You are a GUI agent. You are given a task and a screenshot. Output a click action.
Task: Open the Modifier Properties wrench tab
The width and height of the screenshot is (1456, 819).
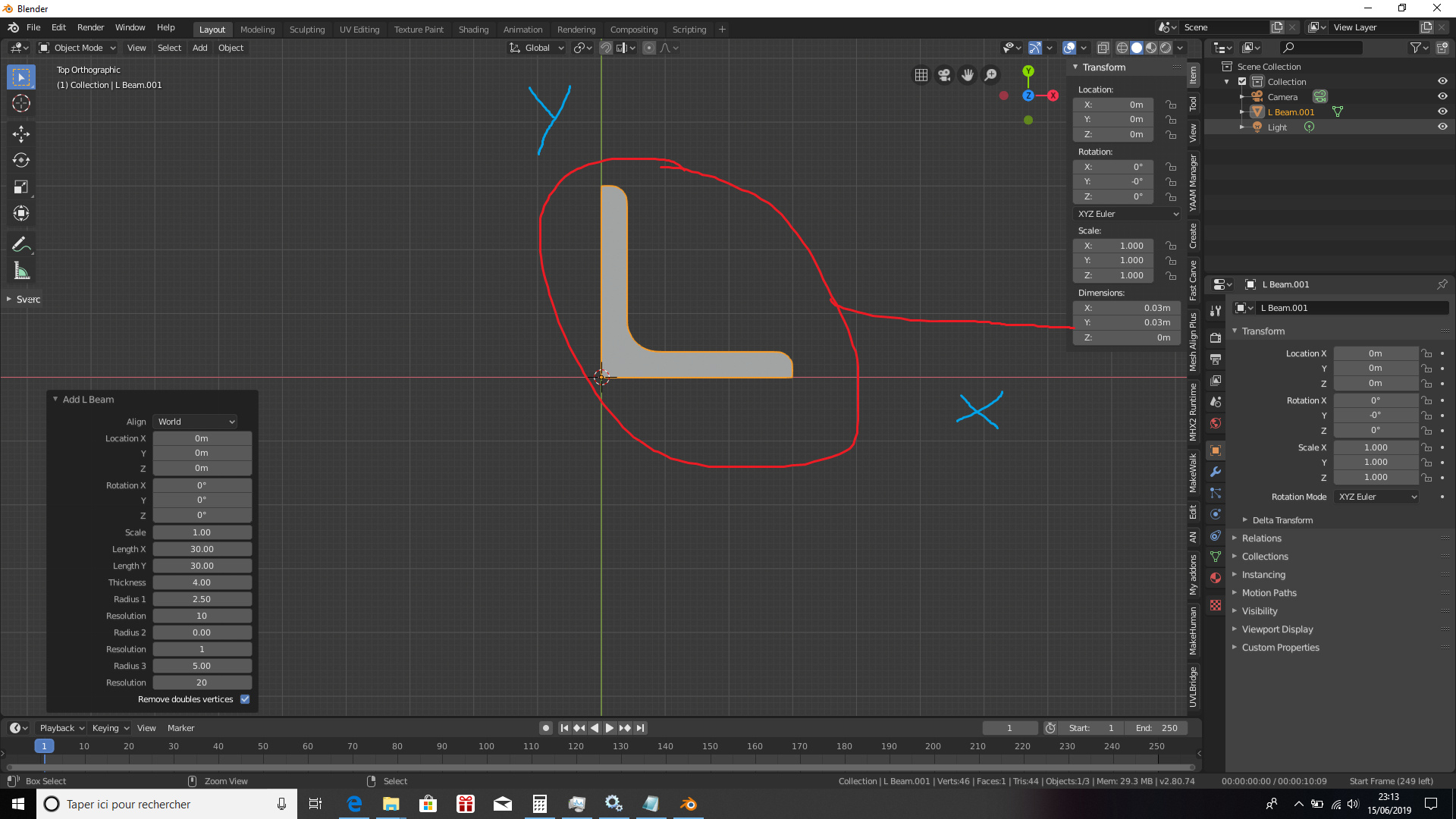[1215, 472]
